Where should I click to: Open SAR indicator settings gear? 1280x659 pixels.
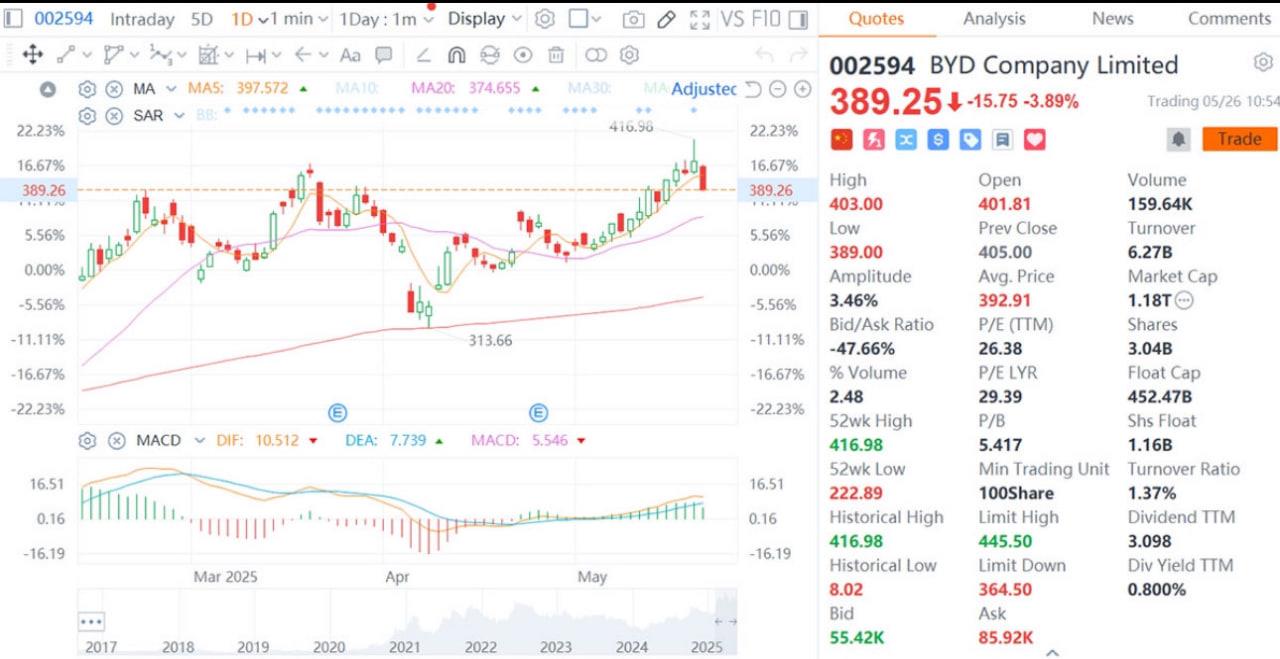coord(87,116)
